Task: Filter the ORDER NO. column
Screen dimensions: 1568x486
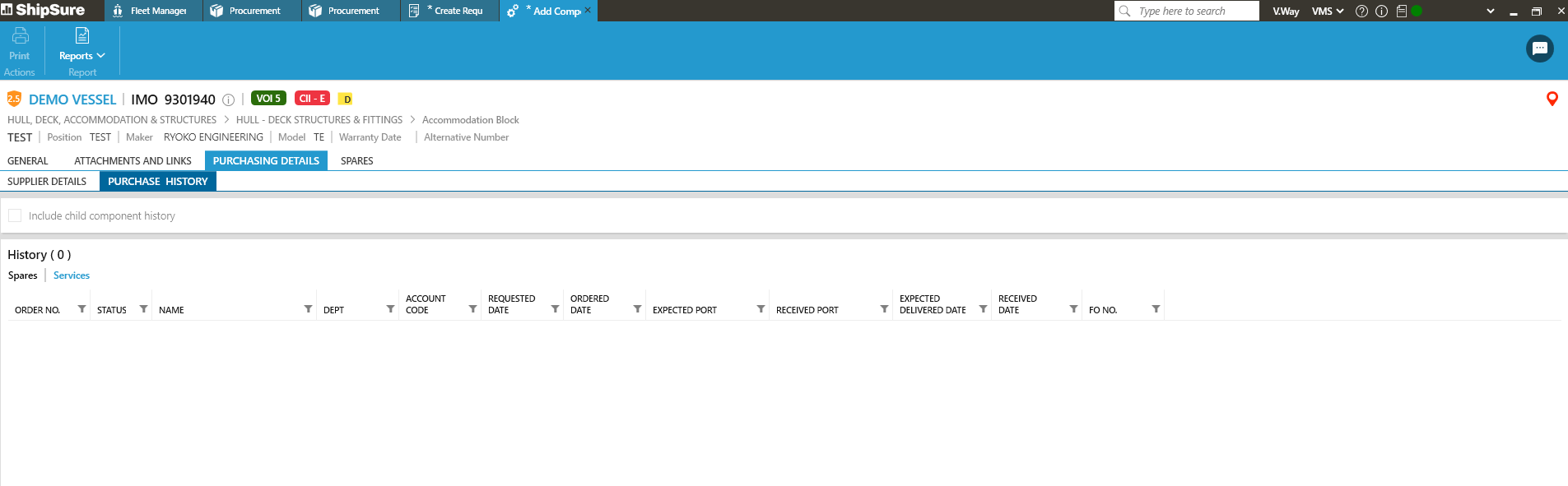Action: 81,309
